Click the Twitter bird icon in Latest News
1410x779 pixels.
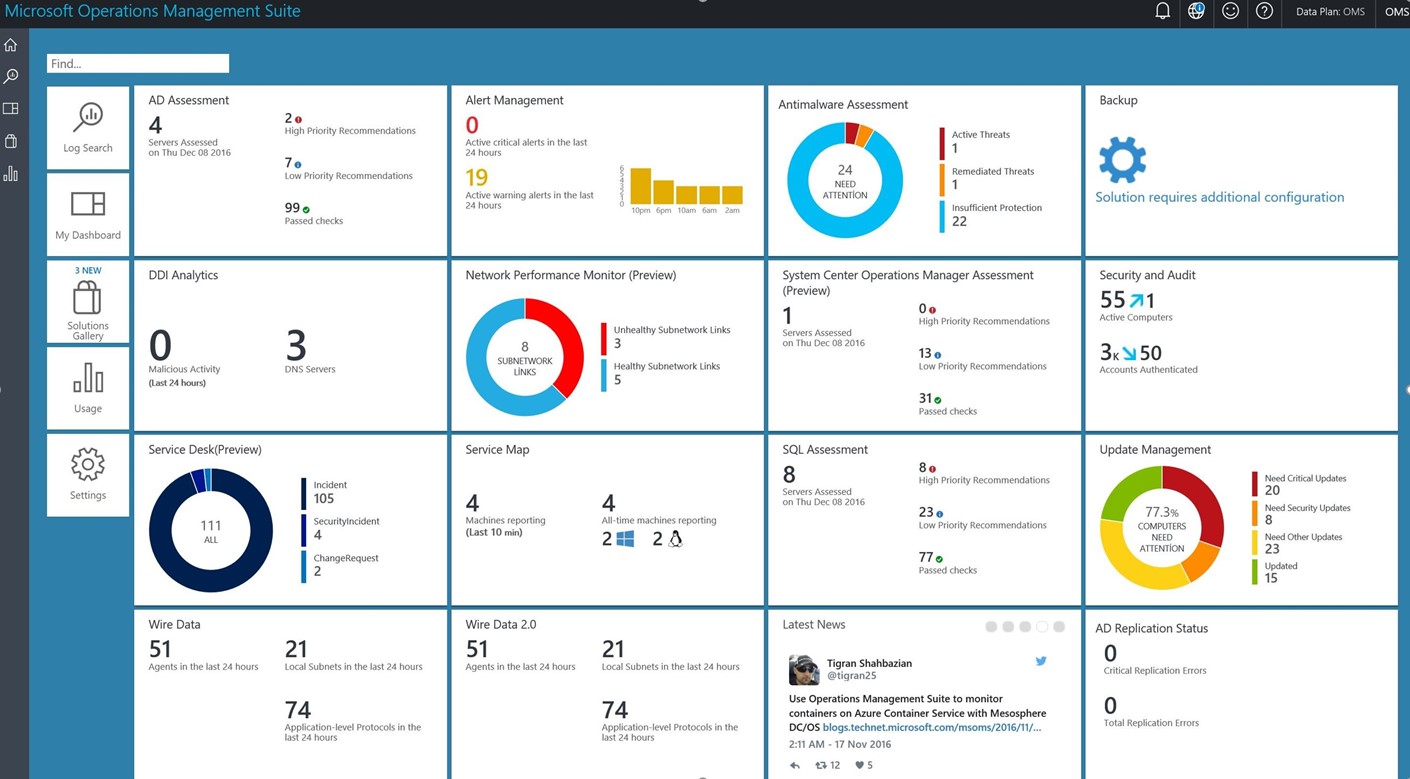[1041, 661]
